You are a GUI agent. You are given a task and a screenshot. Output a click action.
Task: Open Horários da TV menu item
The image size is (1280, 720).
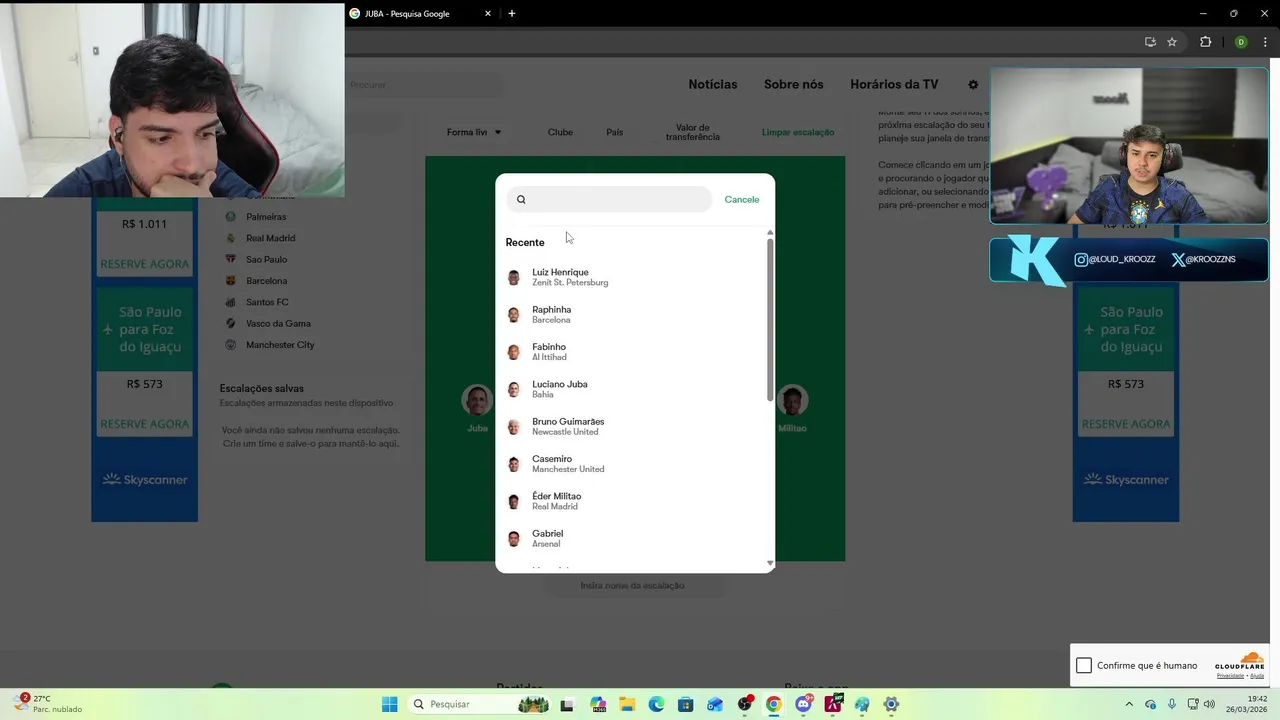pos(894,85)
